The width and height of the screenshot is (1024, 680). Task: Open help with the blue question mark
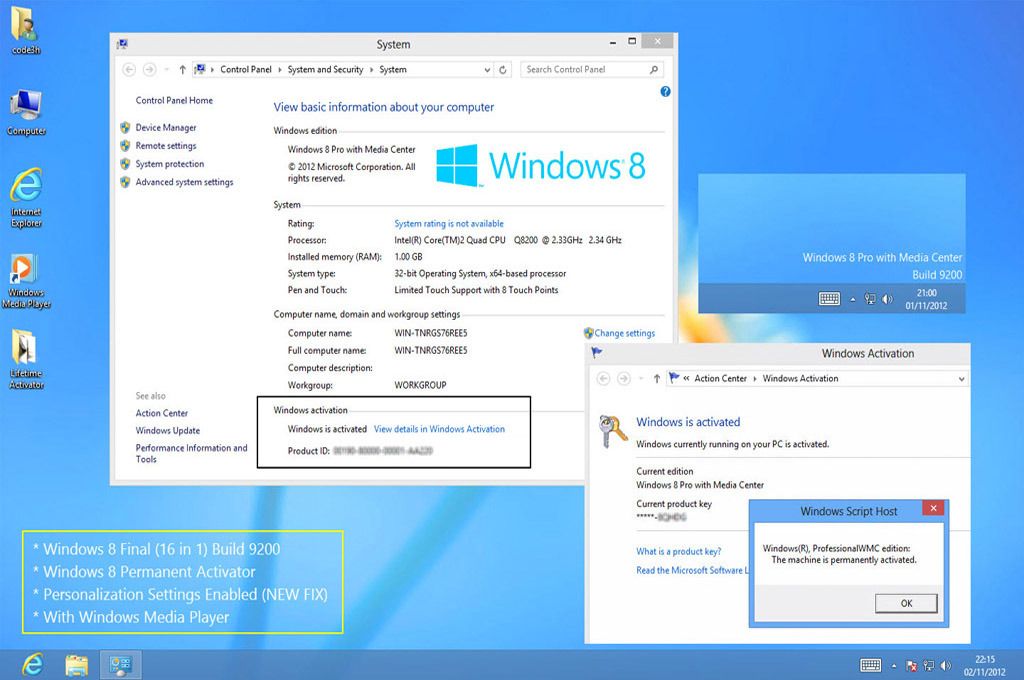[665, 91]
